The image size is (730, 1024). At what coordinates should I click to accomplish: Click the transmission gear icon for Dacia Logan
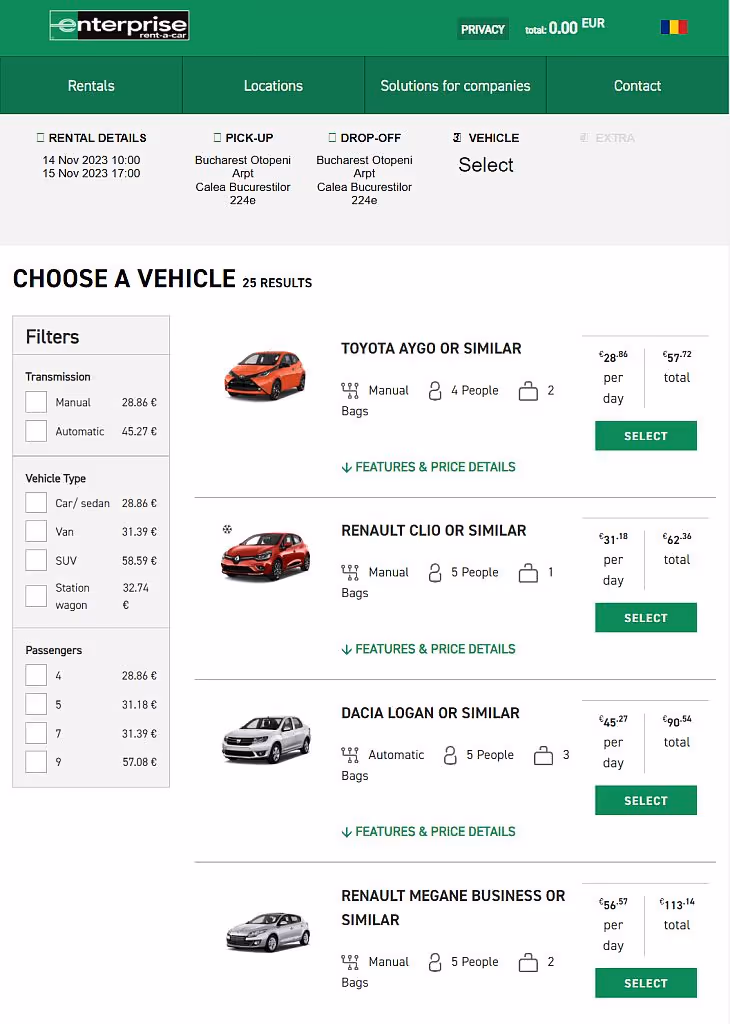click(350, 755)
